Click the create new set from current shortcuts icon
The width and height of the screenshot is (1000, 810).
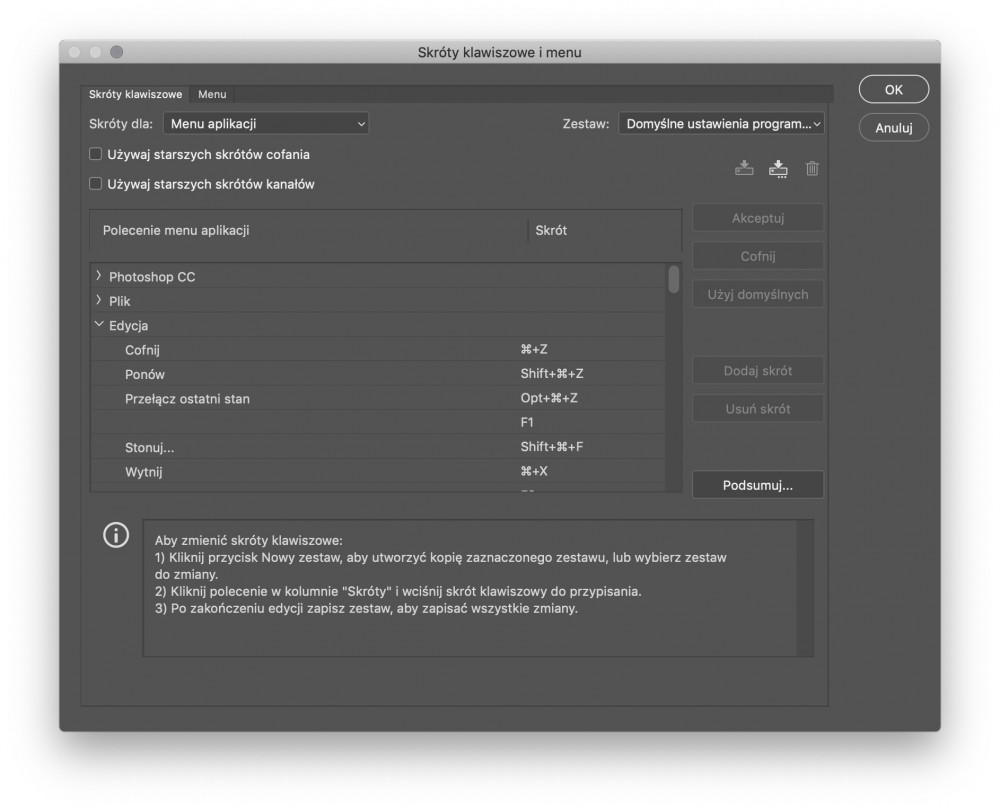tap(777, 168)
